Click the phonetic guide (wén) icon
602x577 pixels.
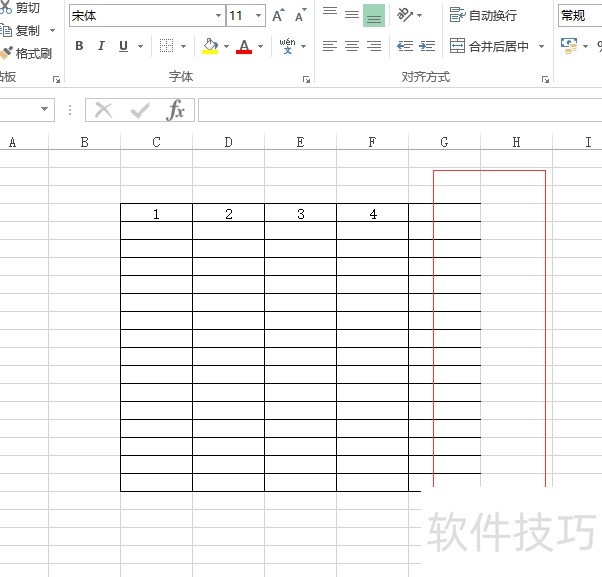(288, 46)
